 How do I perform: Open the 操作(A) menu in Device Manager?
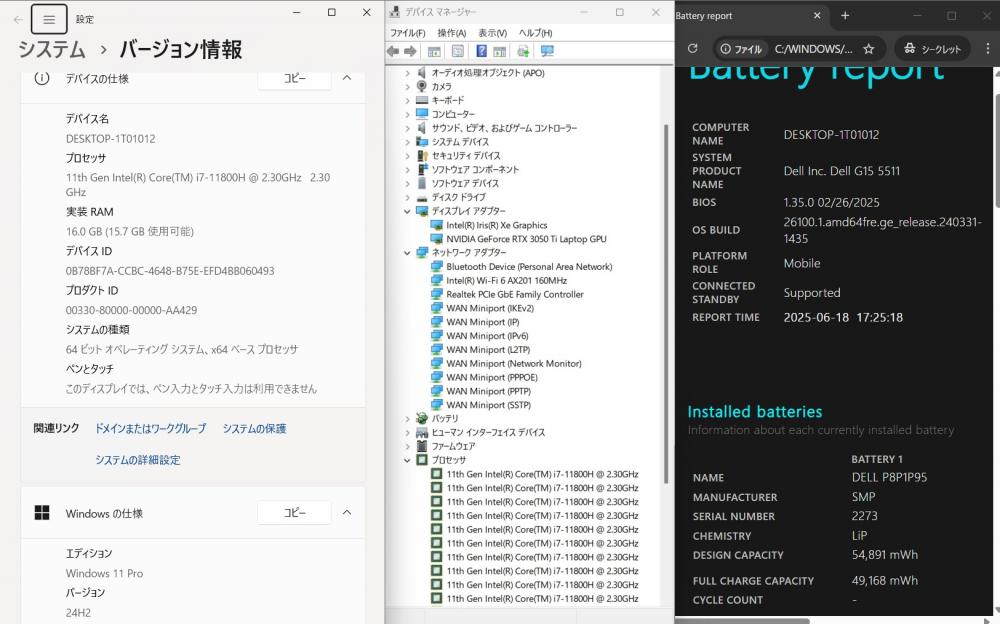click(452, 33)
